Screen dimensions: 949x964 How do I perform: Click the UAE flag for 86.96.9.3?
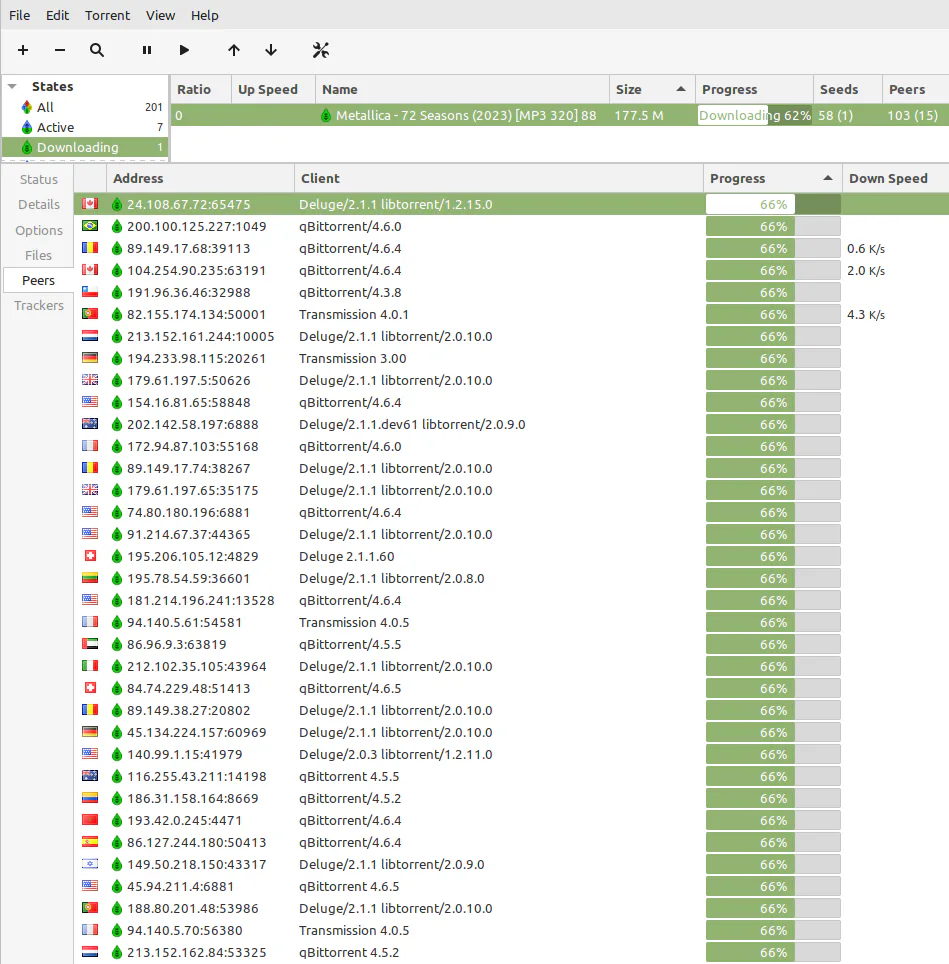click(x=90, y=644)
